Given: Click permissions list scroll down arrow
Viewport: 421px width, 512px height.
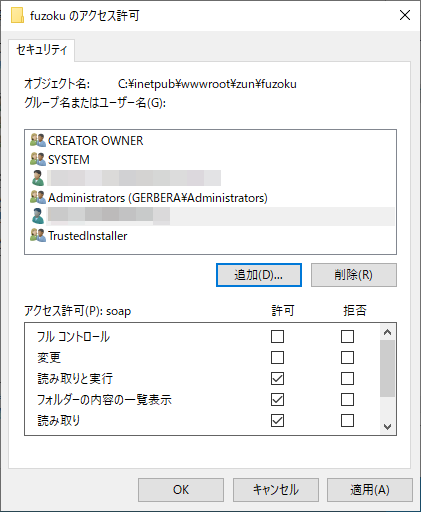Looking at the screenshot, I should point(387,426).
